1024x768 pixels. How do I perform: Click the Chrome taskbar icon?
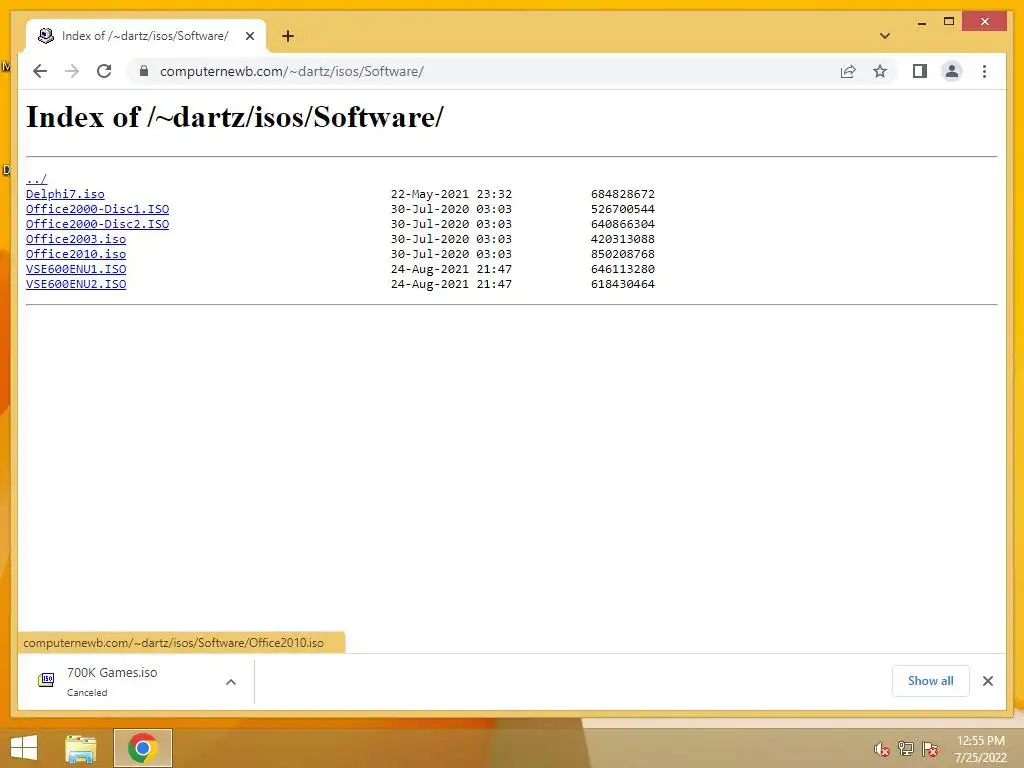click(142, 748)
